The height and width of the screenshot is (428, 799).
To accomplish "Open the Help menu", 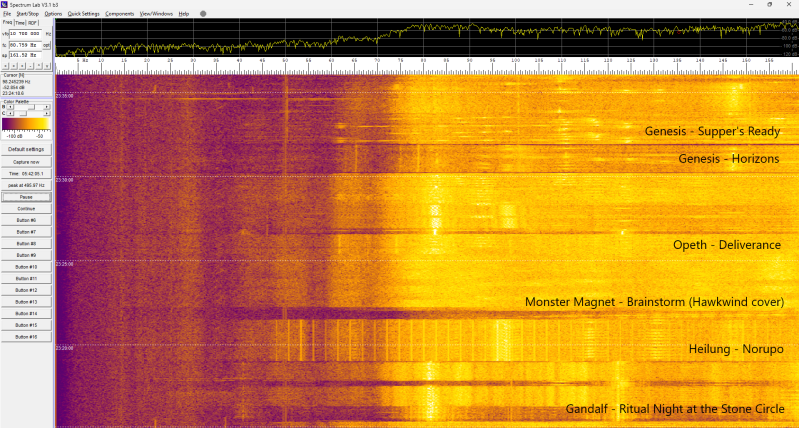I will (x=183, y=14).
